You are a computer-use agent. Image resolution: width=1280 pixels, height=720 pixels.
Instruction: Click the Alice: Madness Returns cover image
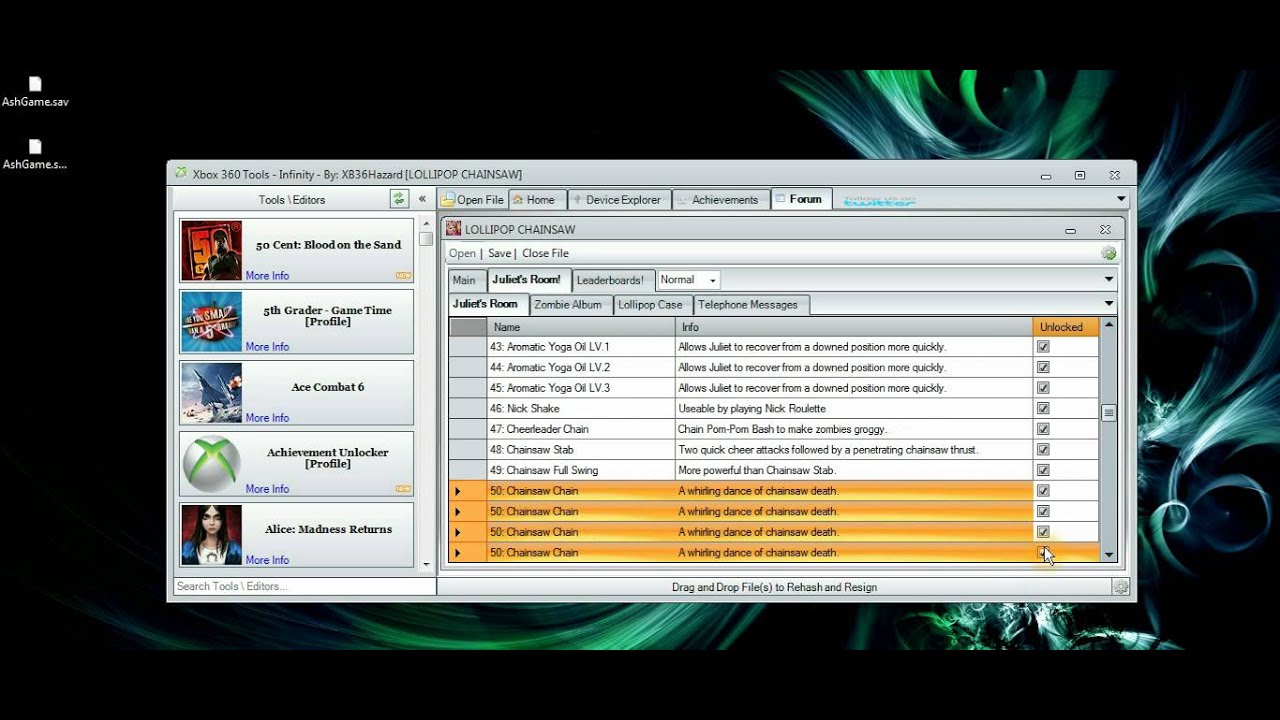point(211,534)
